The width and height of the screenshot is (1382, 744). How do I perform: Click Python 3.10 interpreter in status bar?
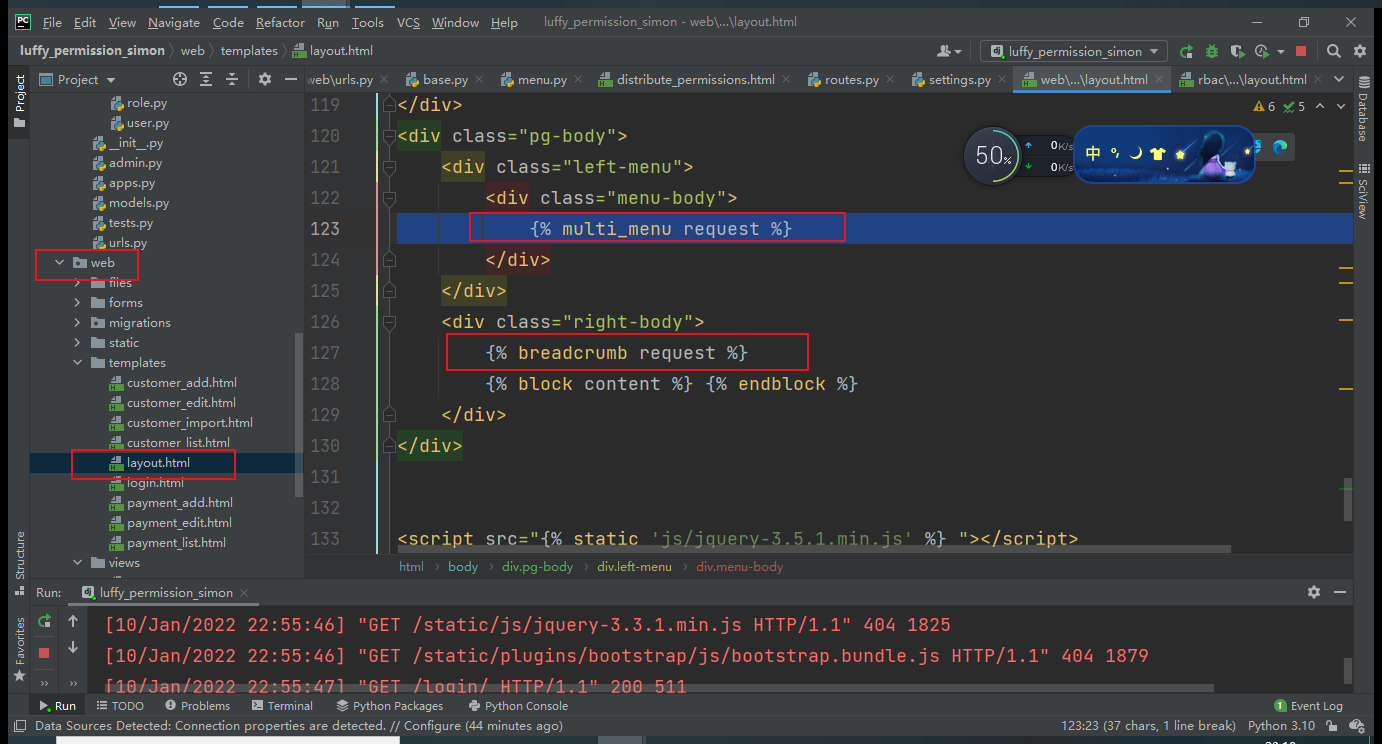[x=1282, y=726]
